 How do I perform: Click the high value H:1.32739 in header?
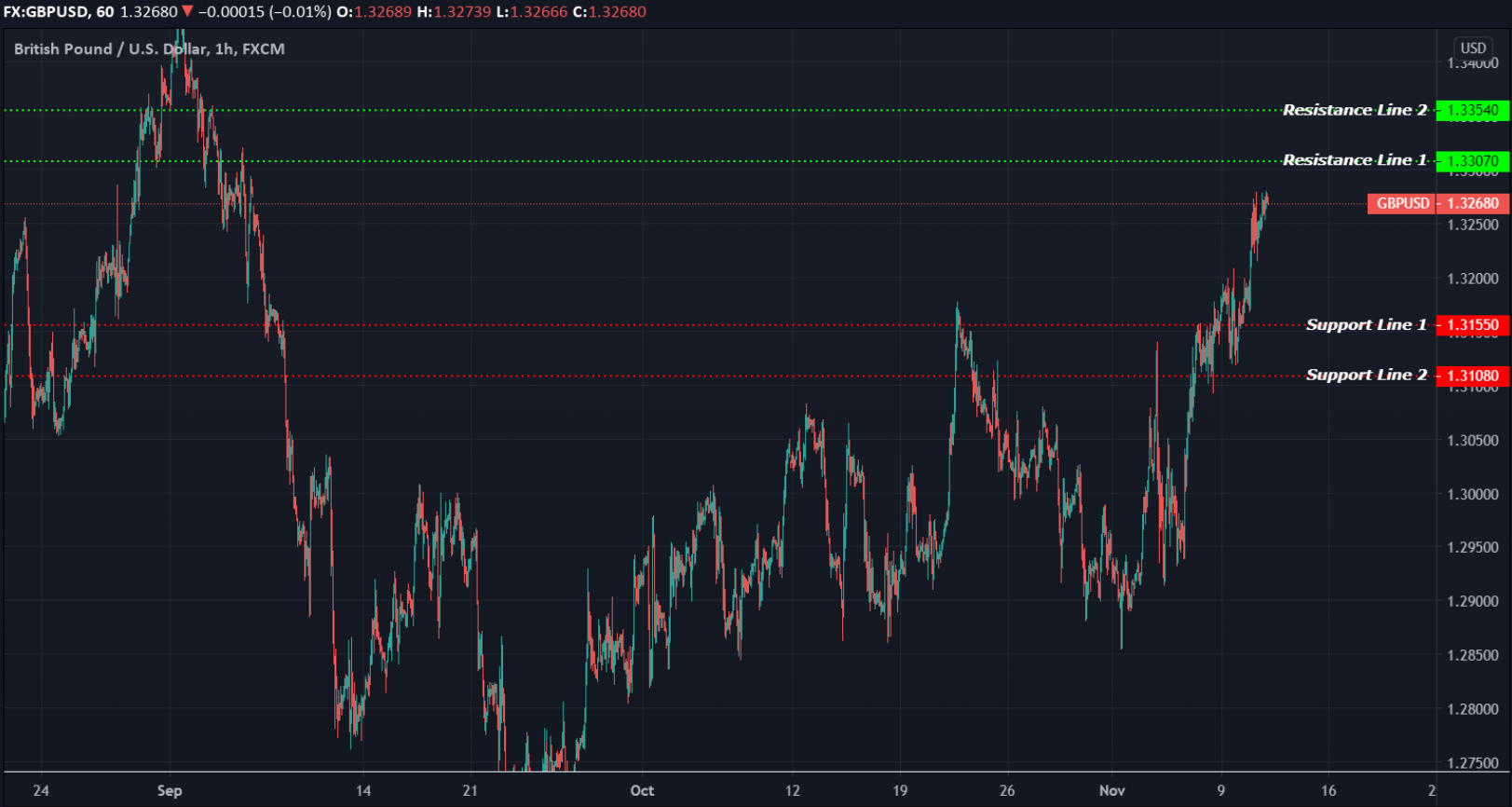pyautogui.click(x=454, y=12)
